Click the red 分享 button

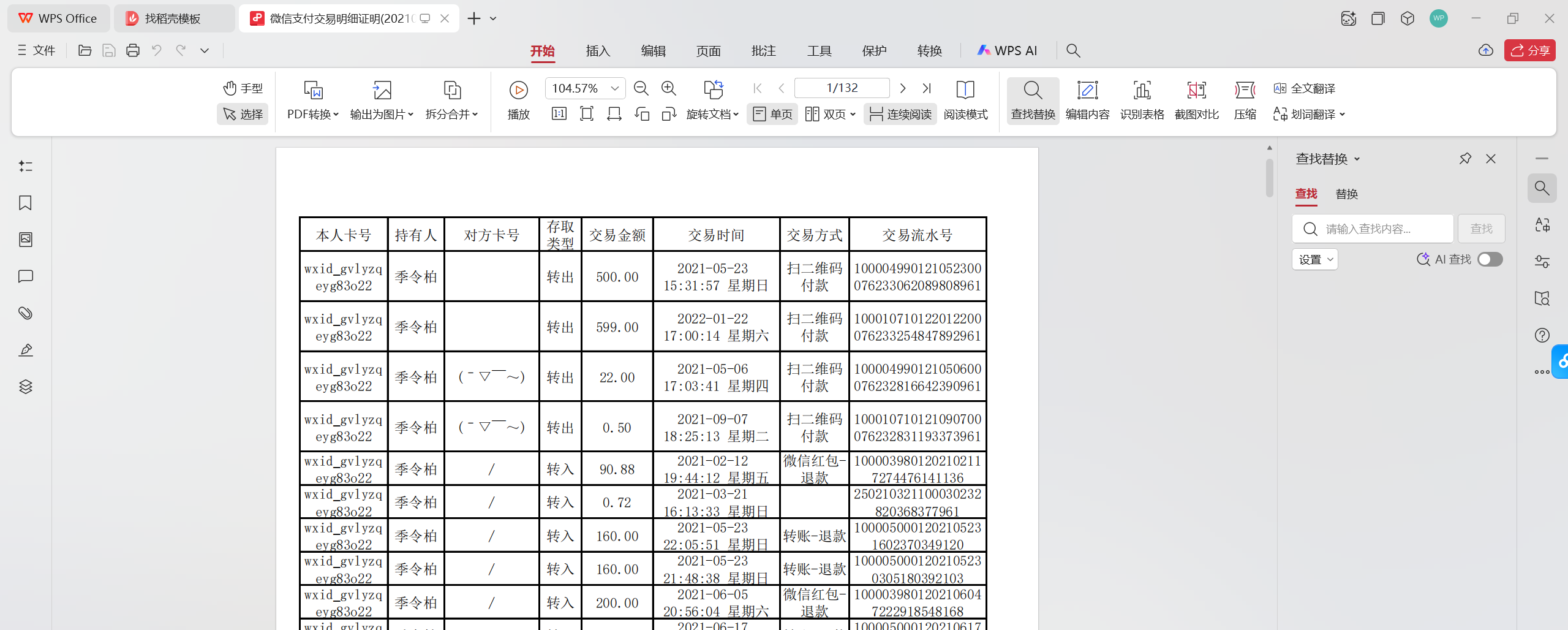pyautogui.click(x=1529, y=50)
